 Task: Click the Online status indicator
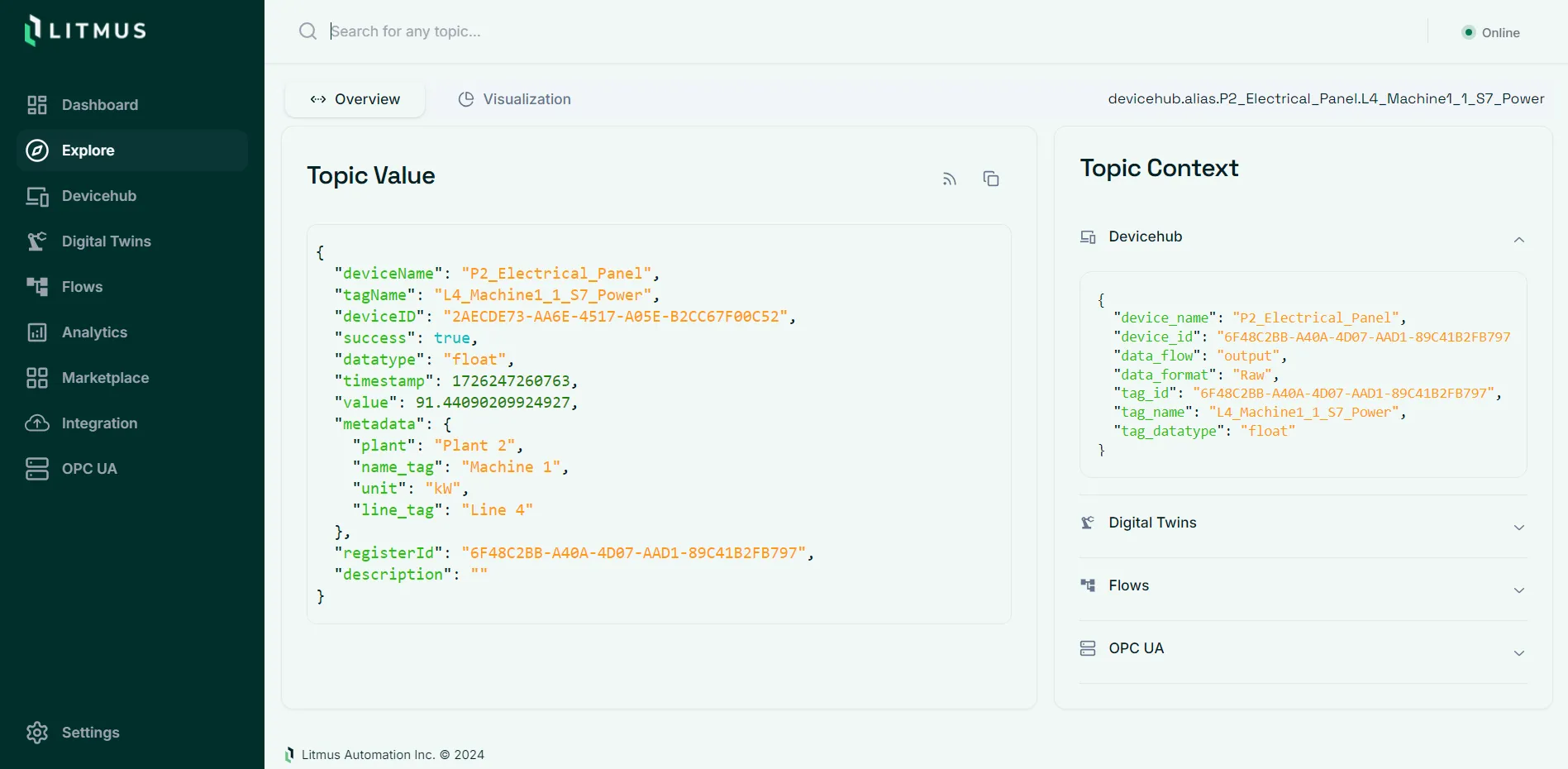(x=1491, y=32)
